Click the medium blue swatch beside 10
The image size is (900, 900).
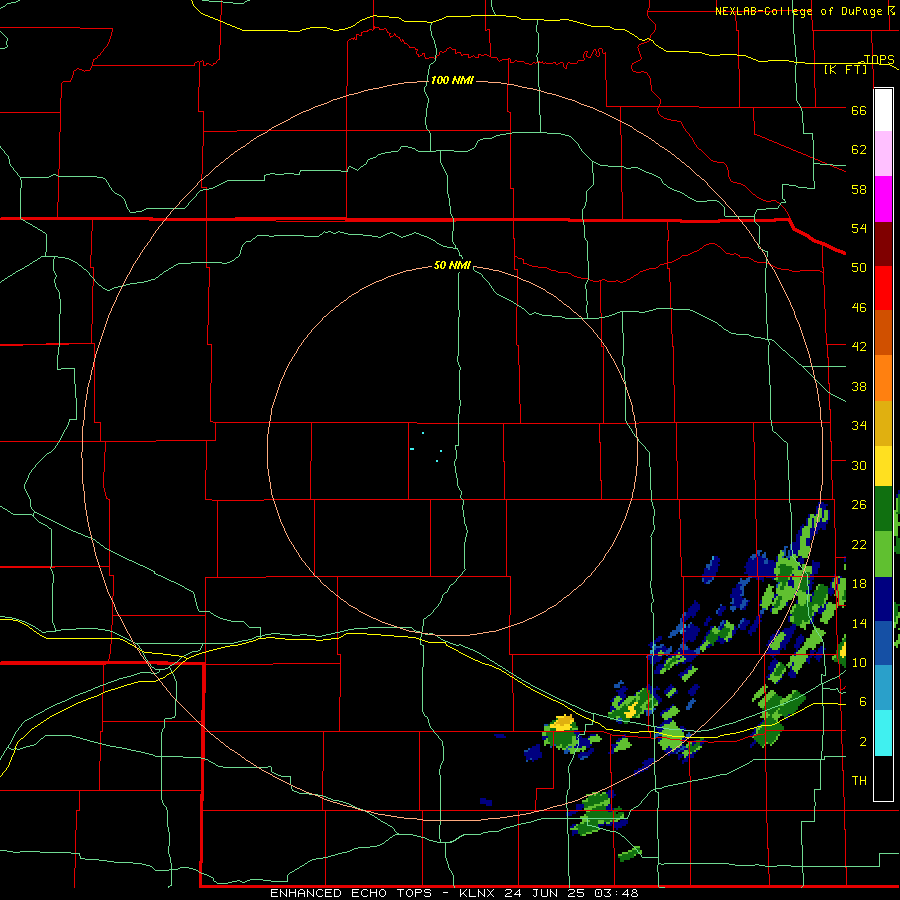click(x=883, y=643)
